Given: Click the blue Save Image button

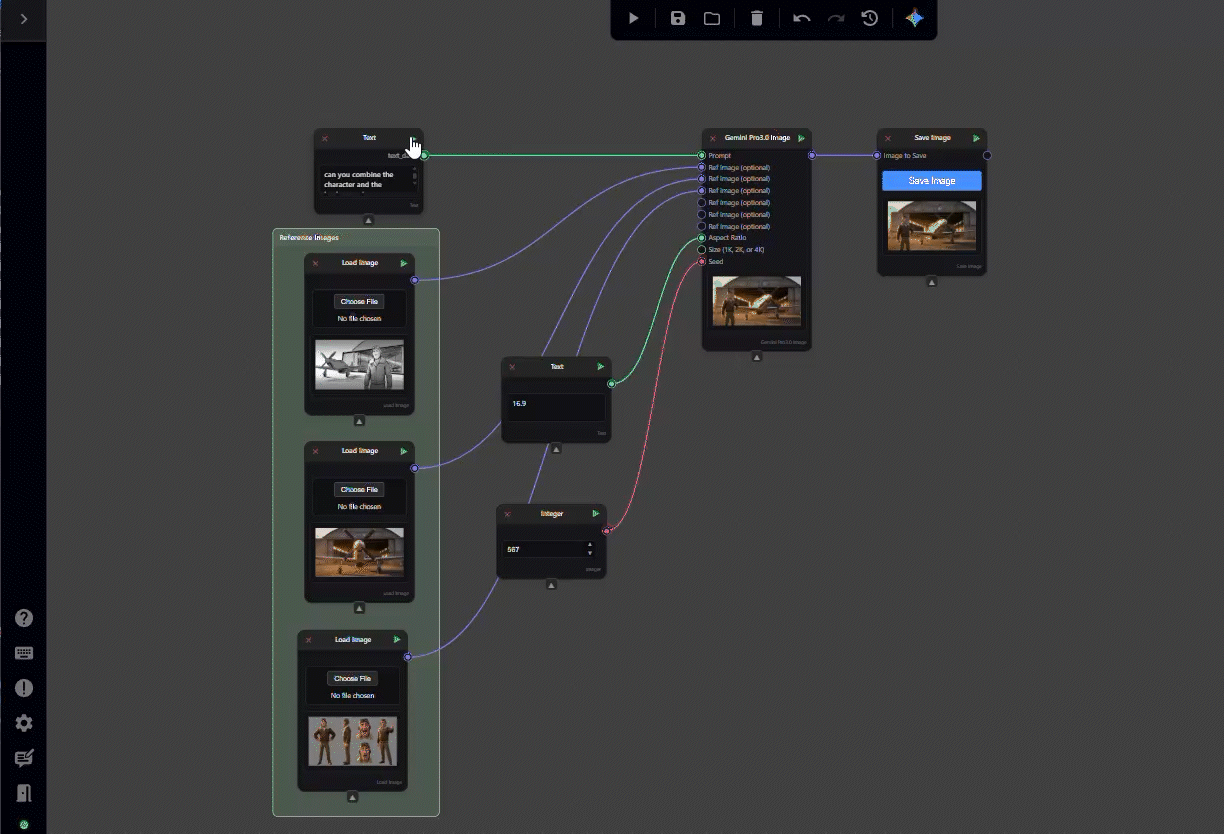Looking at the screenshot, I should [x=932, y=181].
